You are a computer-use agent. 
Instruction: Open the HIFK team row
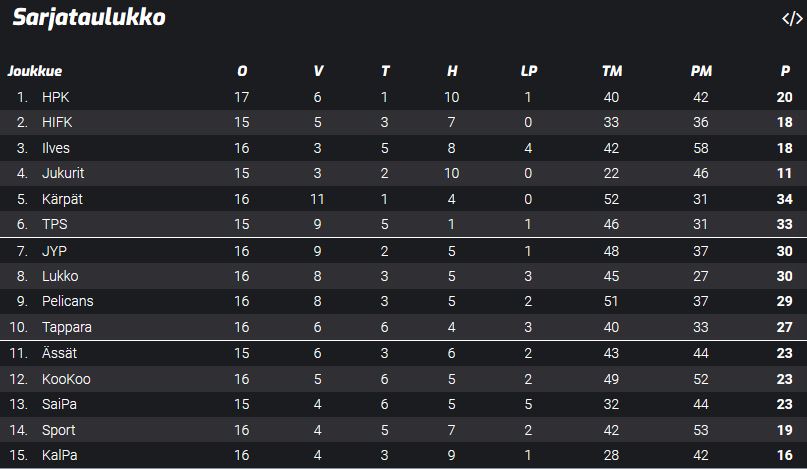[x=57, y=122]
